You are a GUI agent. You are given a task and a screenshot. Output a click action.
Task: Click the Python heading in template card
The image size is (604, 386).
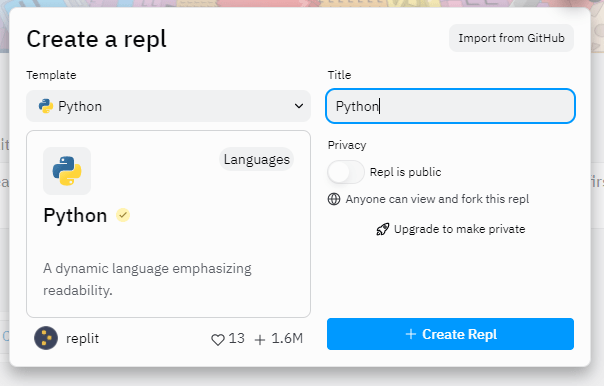75,215
